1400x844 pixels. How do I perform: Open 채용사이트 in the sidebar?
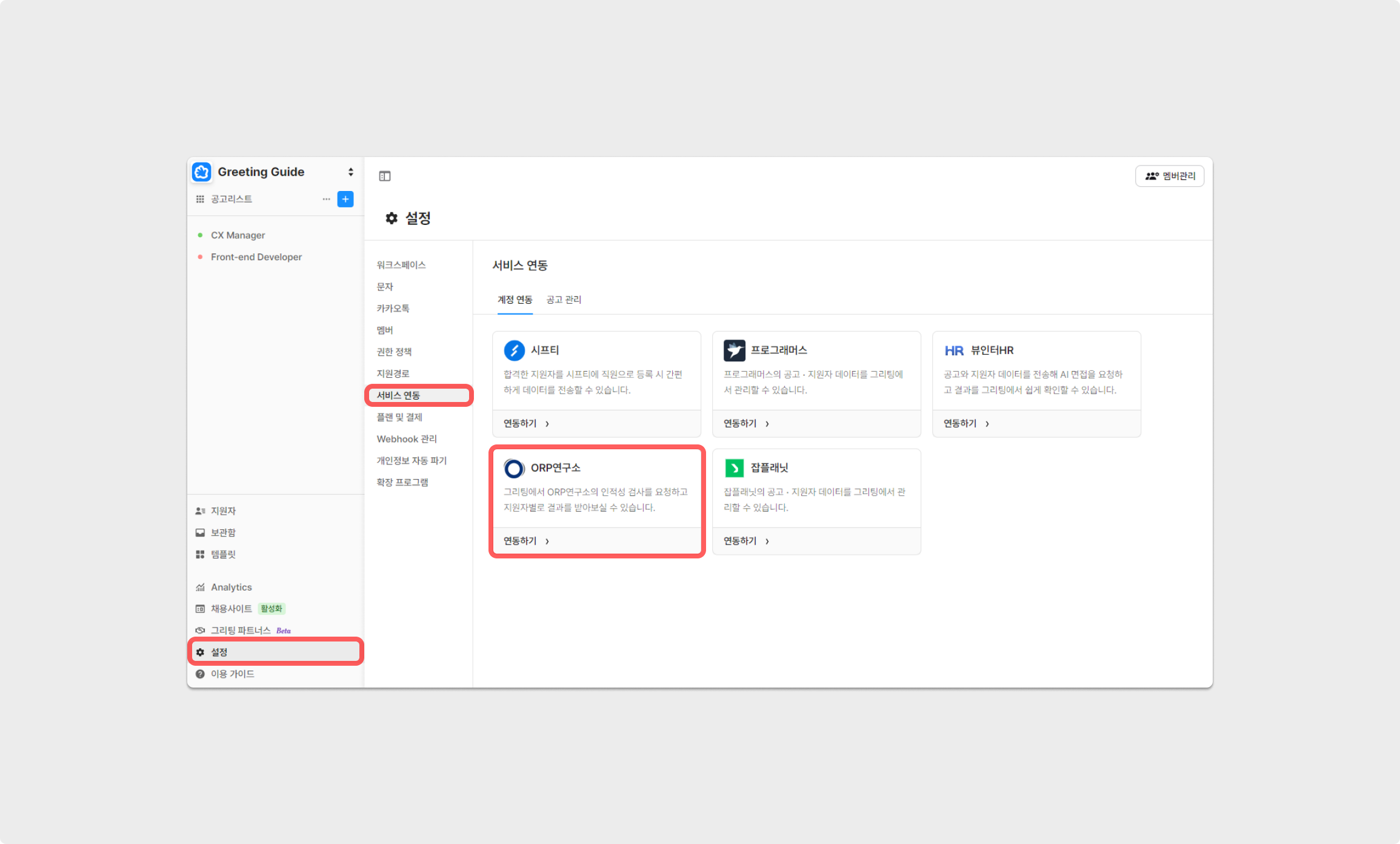(231, 609)
